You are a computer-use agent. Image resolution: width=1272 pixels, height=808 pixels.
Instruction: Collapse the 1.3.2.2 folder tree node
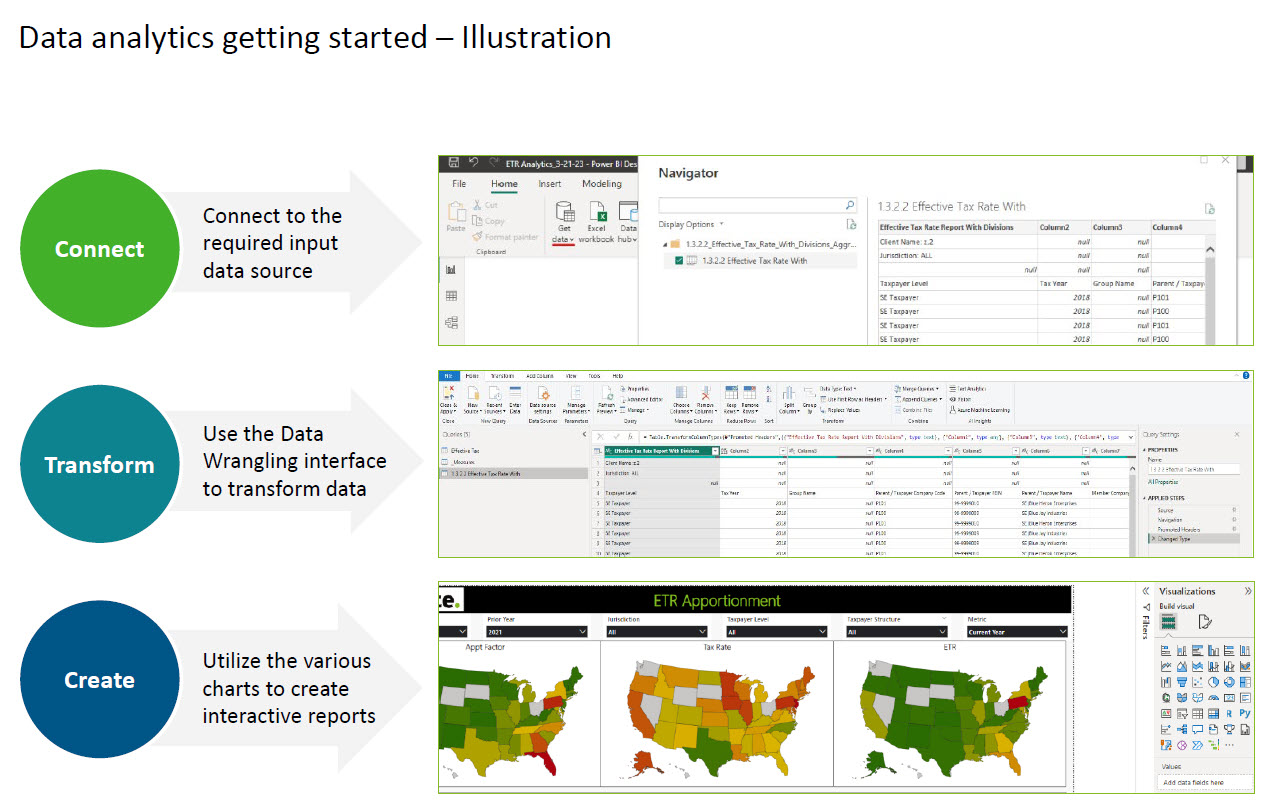click(x=662, y=244)
